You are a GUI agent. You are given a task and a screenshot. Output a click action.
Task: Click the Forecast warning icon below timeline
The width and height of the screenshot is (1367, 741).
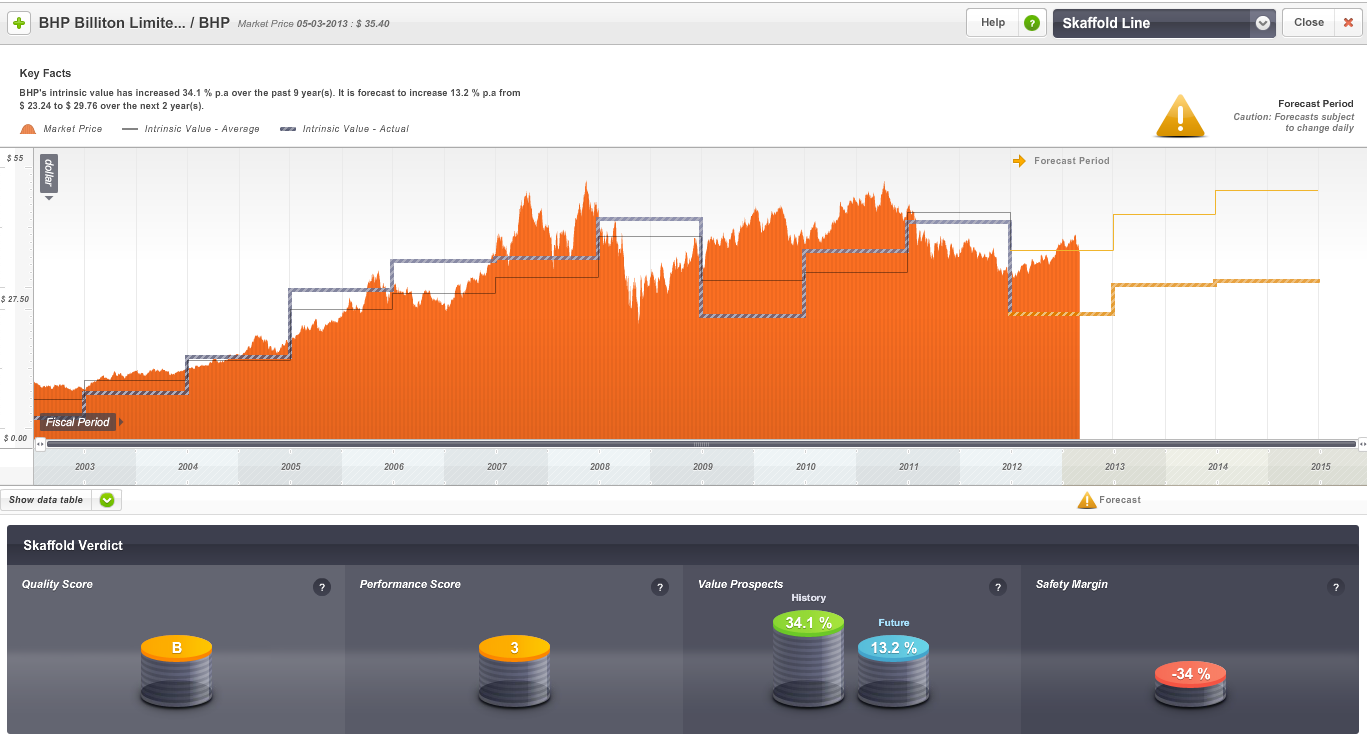pyautogui.click(x=1086, y=500)
